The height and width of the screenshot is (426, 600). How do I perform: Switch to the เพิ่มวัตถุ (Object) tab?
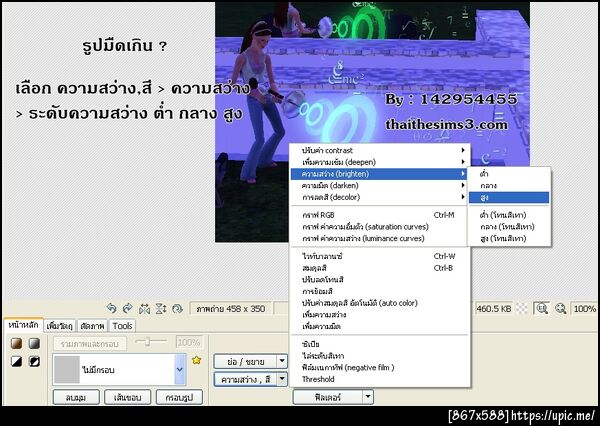tap(60, 326)
